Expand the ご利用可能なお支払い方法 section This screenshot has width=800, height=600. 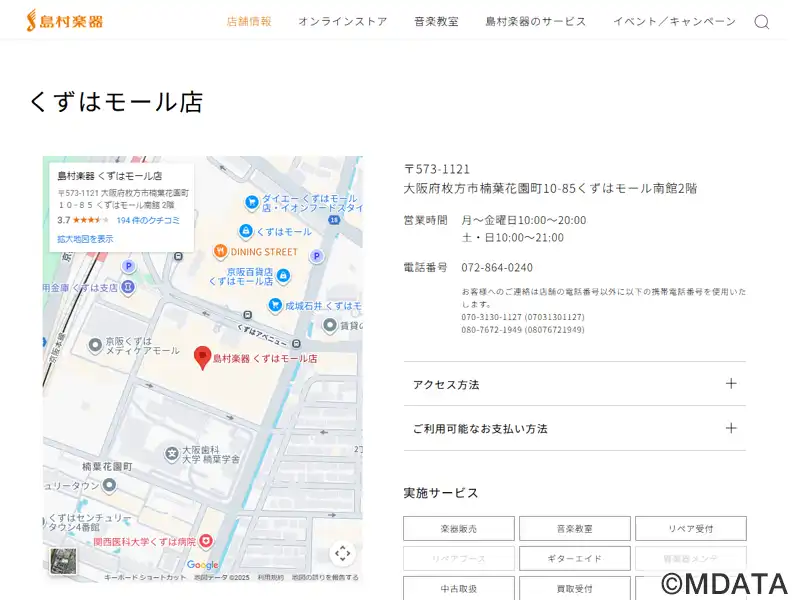coord(574,428)
